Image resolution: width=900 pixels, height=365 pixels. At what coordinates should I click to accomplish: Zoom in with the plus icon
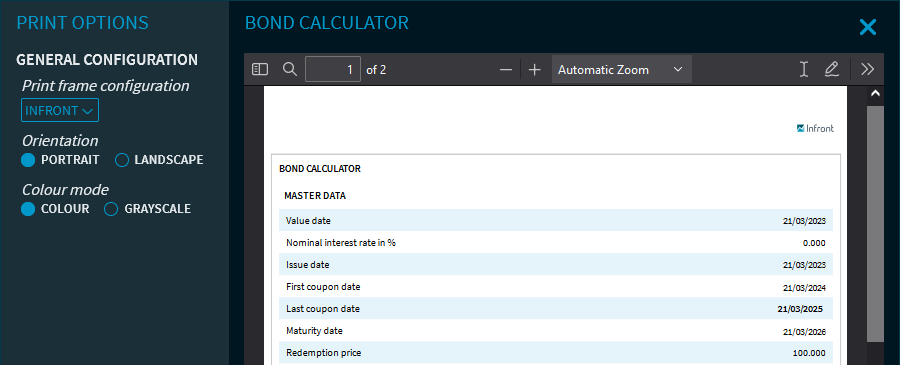pos(534,70)
